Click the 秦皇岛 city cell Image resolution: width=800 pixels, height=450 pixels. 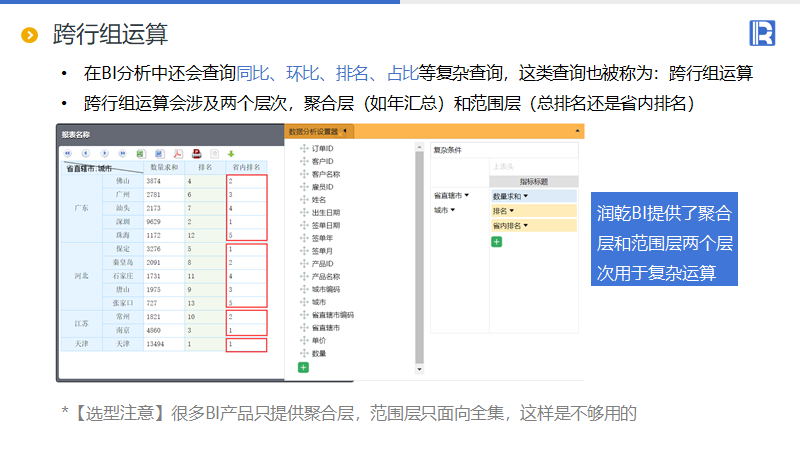click(122, 262)
